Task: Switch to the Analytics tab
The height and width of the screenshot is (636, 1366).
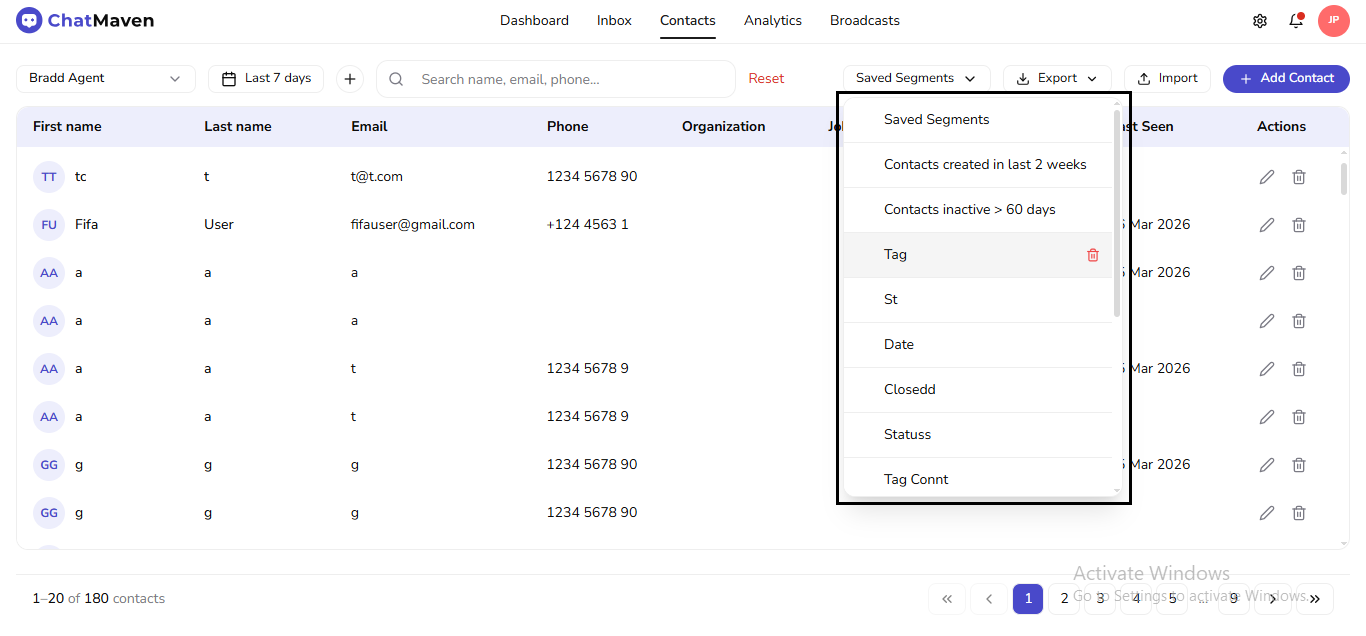Action: coord(772,20)
